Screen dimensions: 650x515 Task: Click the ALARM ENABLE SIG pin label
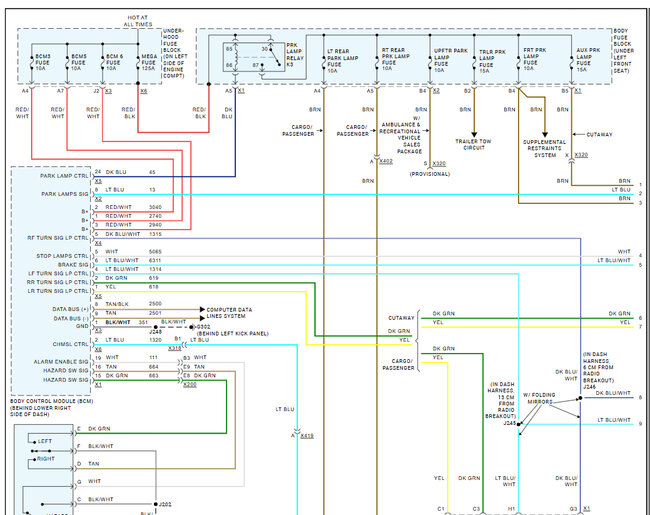(x=61, y=362)
